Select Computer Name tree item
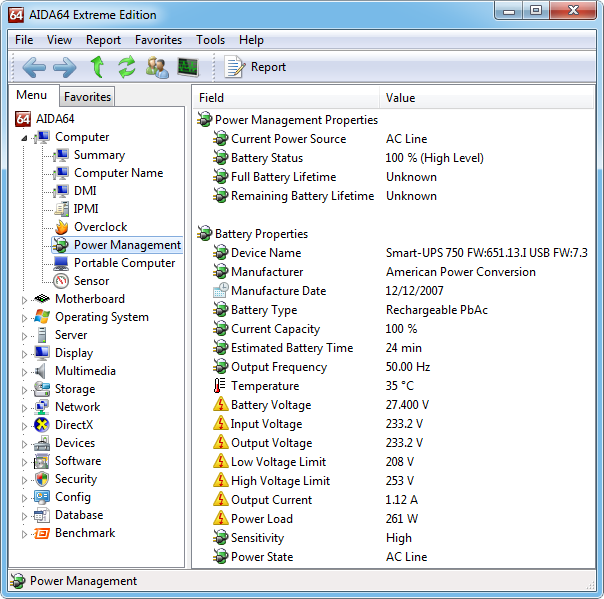 [x=119, y=173]
